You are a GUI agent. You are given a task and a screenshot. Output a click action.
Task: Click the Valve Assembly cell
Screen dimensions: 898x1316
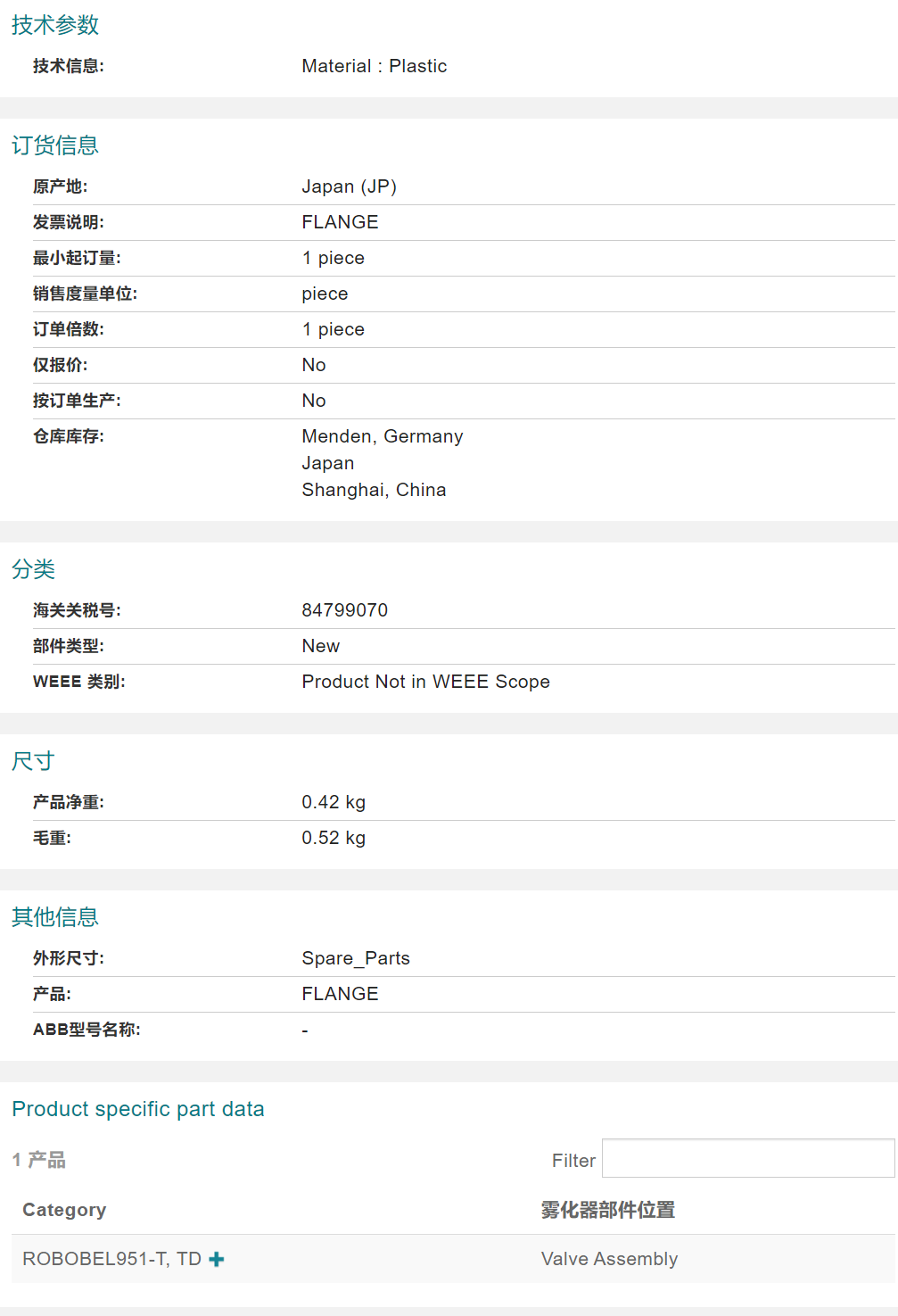coord(609,1259)
